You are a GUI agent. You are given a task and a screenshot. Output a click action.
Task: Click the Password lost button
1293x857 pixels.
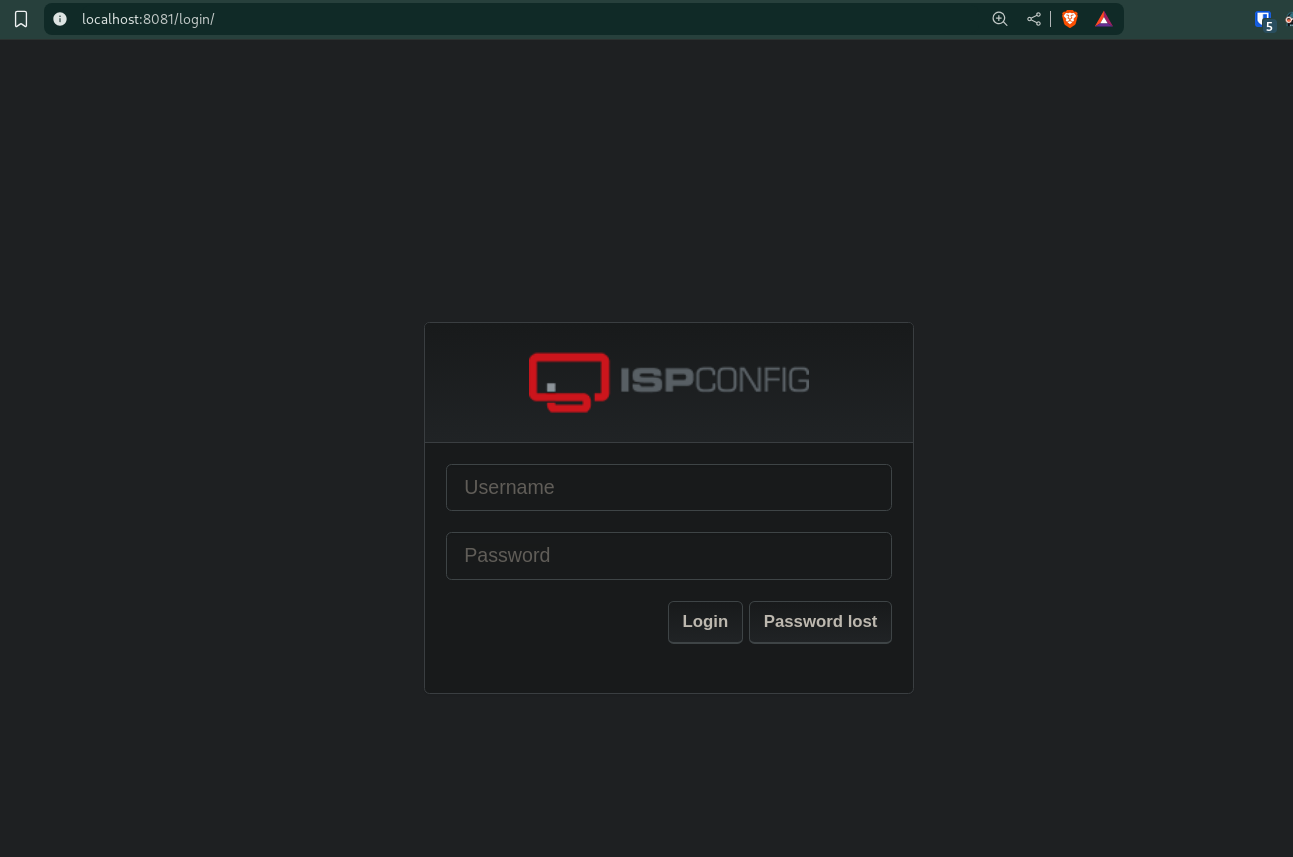click(x=820, y=622)
